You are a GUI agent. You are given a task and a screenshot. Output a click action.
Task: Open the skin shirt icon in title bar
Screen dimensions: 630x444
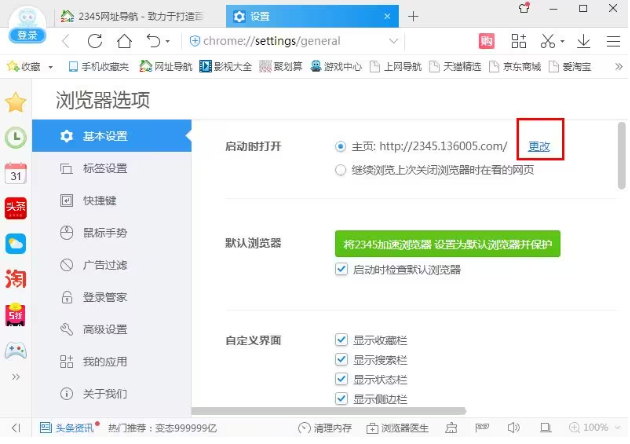pyautogui.click(x=524, y=8)
